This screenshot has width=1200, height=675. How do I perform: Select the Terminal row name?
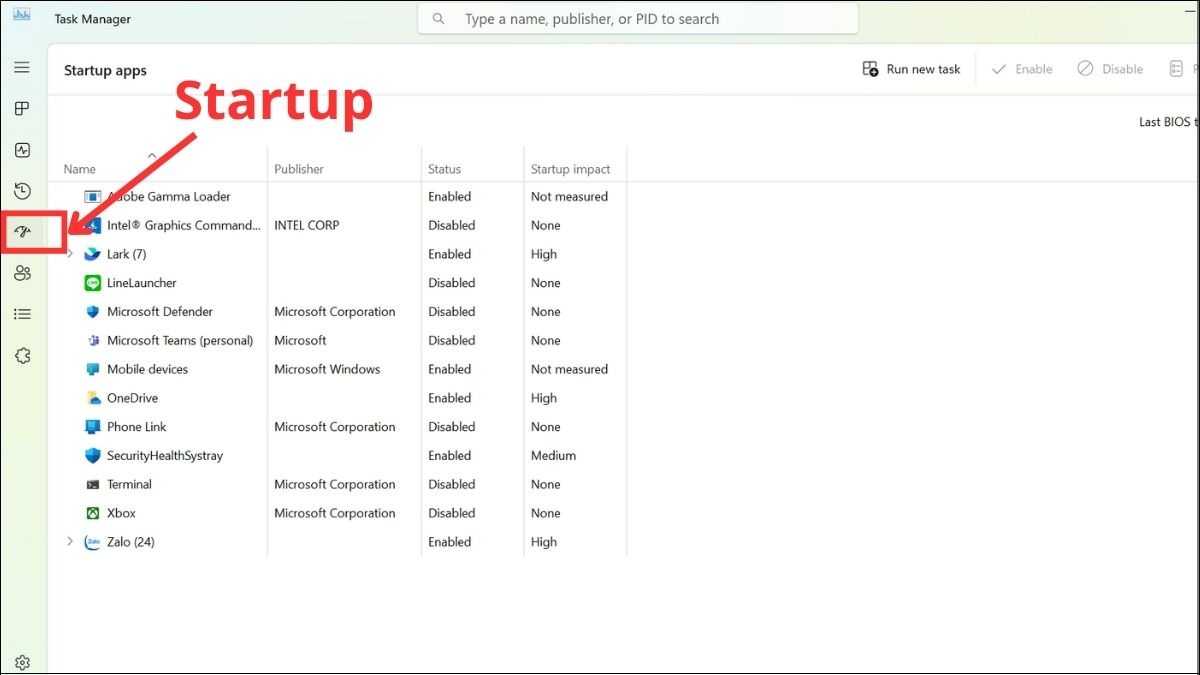(130, 484)
